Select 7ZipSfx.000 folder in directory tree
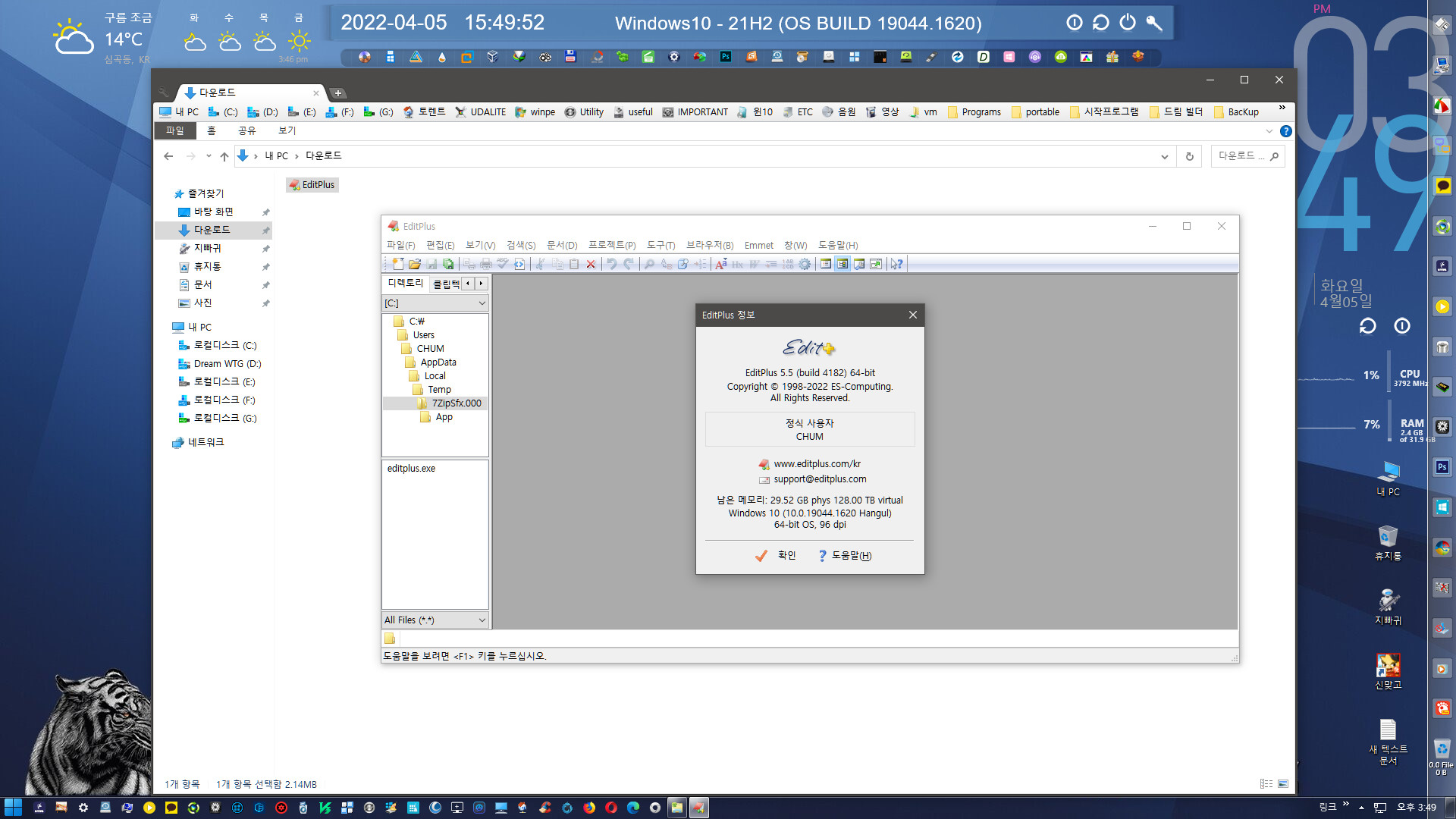The height and width of the screenshot is (819, 1456). click(456, 403)
